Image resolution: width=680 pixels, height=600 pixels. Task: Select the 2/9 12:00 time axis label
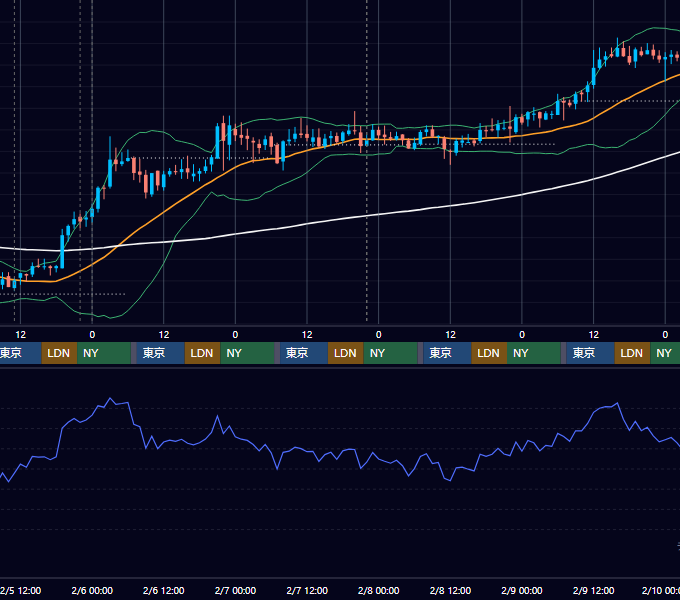(593, 590)
